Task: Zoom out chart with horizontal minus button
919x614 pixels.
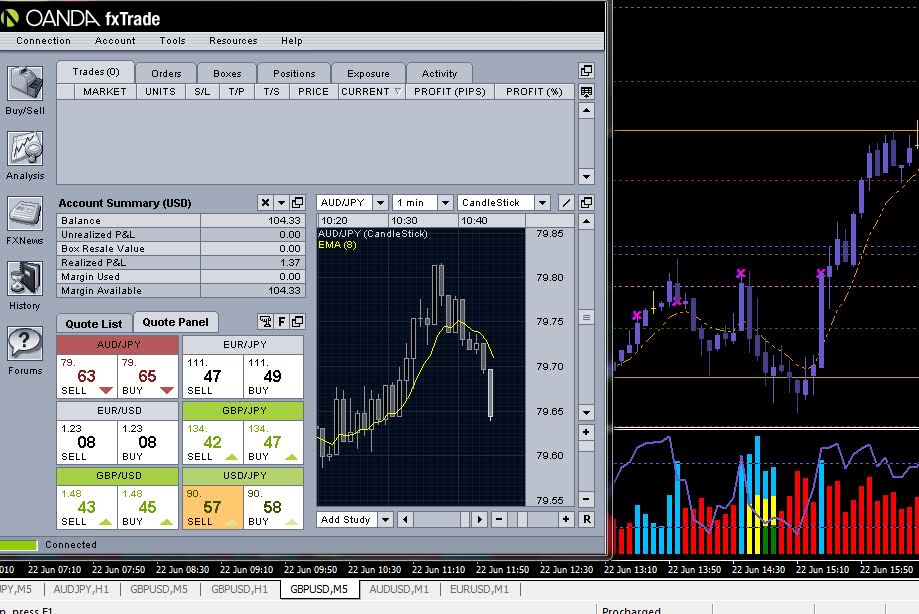Action: pos(498,520)
